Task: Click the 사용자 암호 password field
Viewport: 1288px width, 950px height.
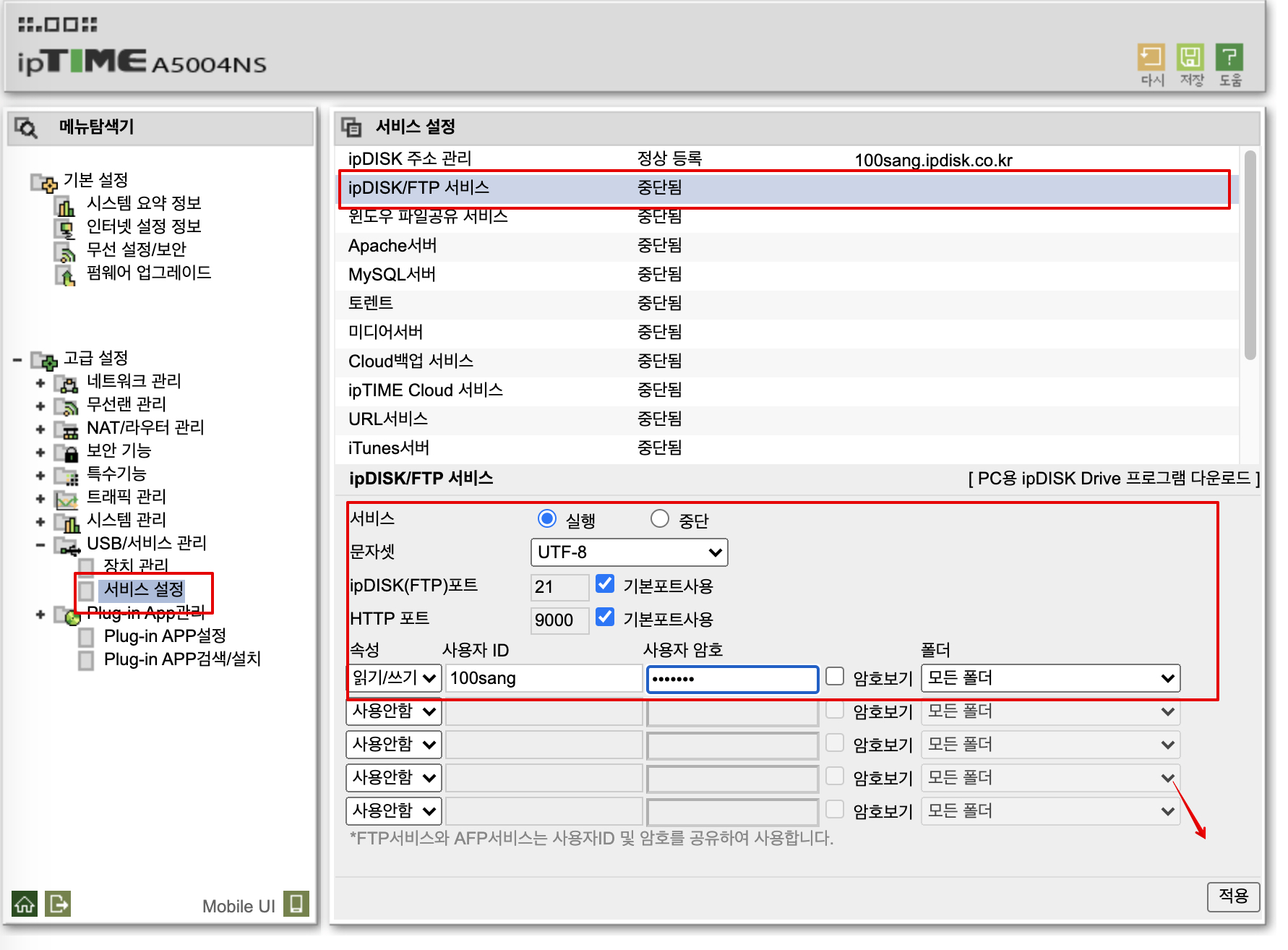Action: [x=732, y=679]
